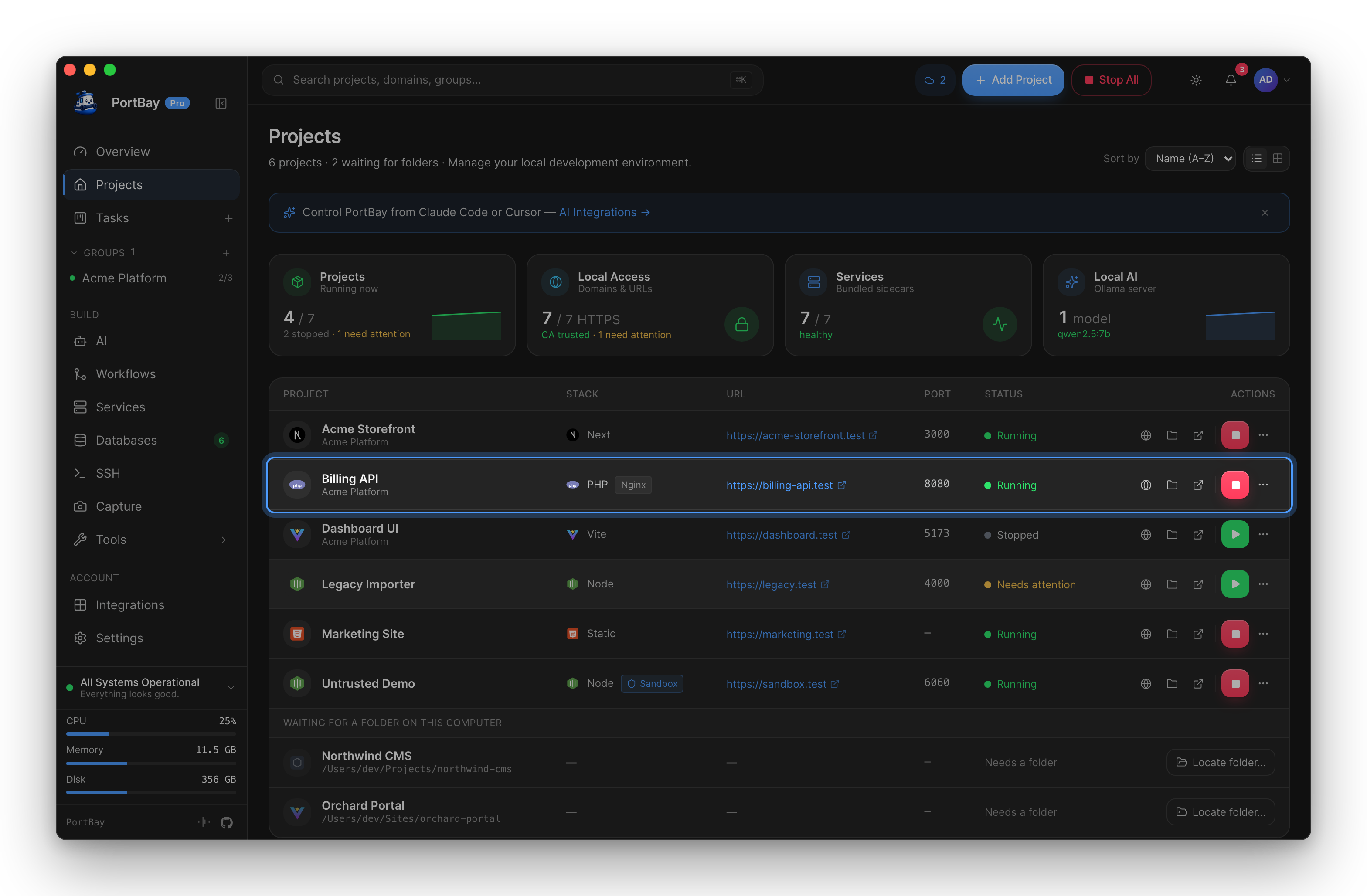Collapse the sidebar panel icon

(x=221, y=103)
